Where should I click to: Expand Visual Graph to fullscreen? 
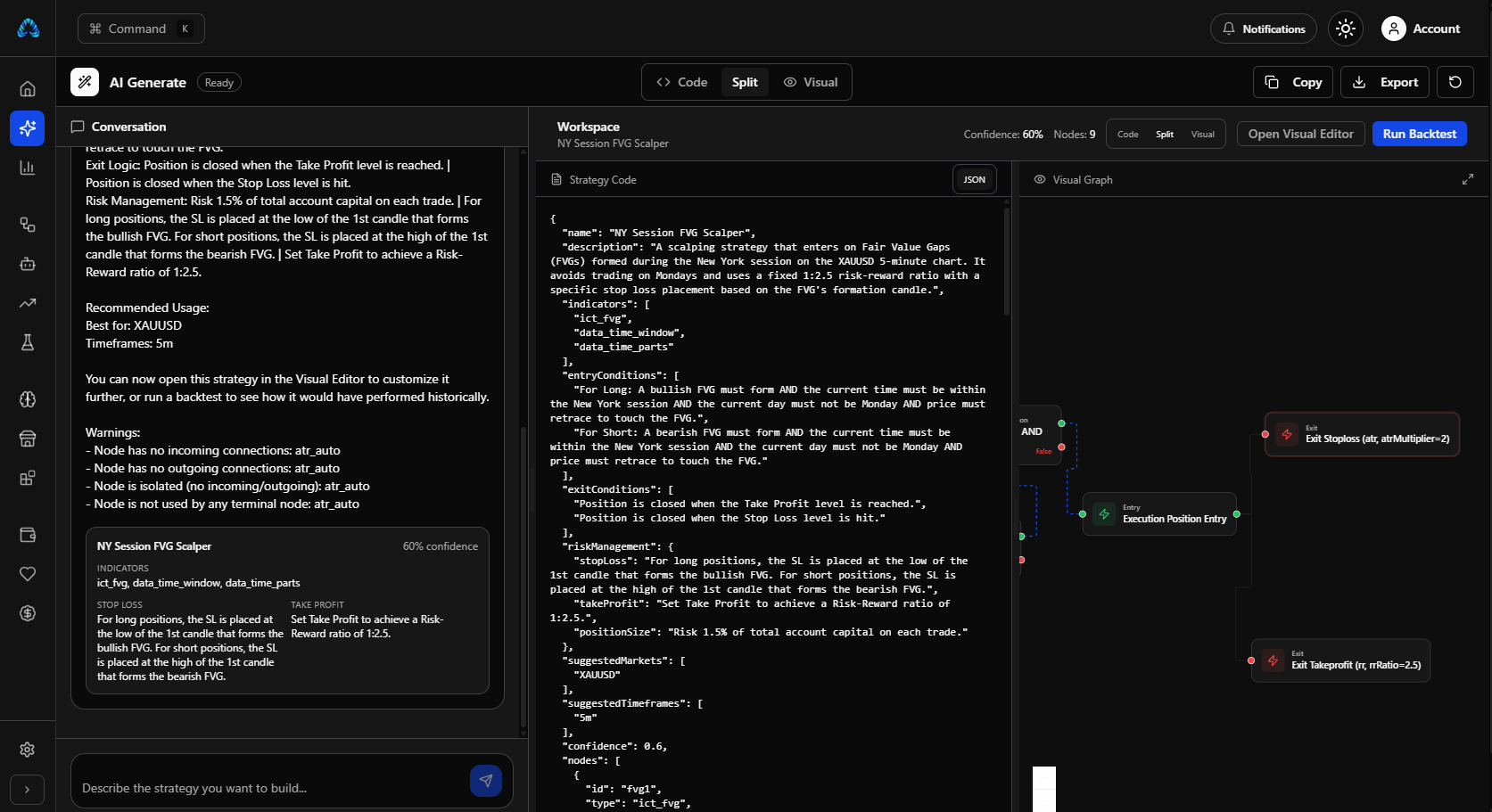pos(1468,179)
